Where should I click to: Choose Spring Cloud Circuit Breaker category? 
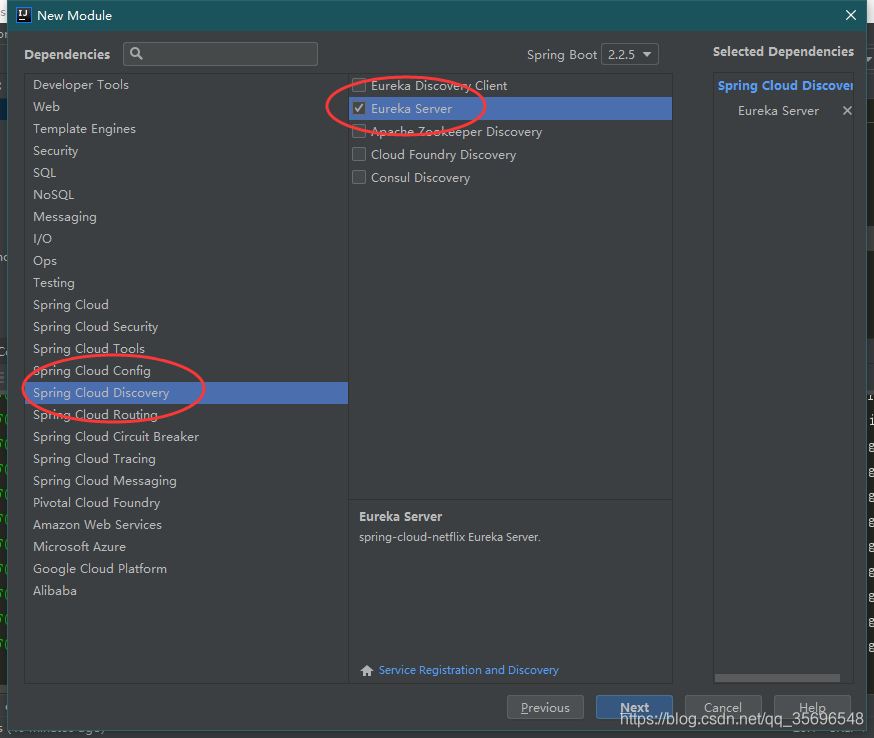tap(186, 437)
